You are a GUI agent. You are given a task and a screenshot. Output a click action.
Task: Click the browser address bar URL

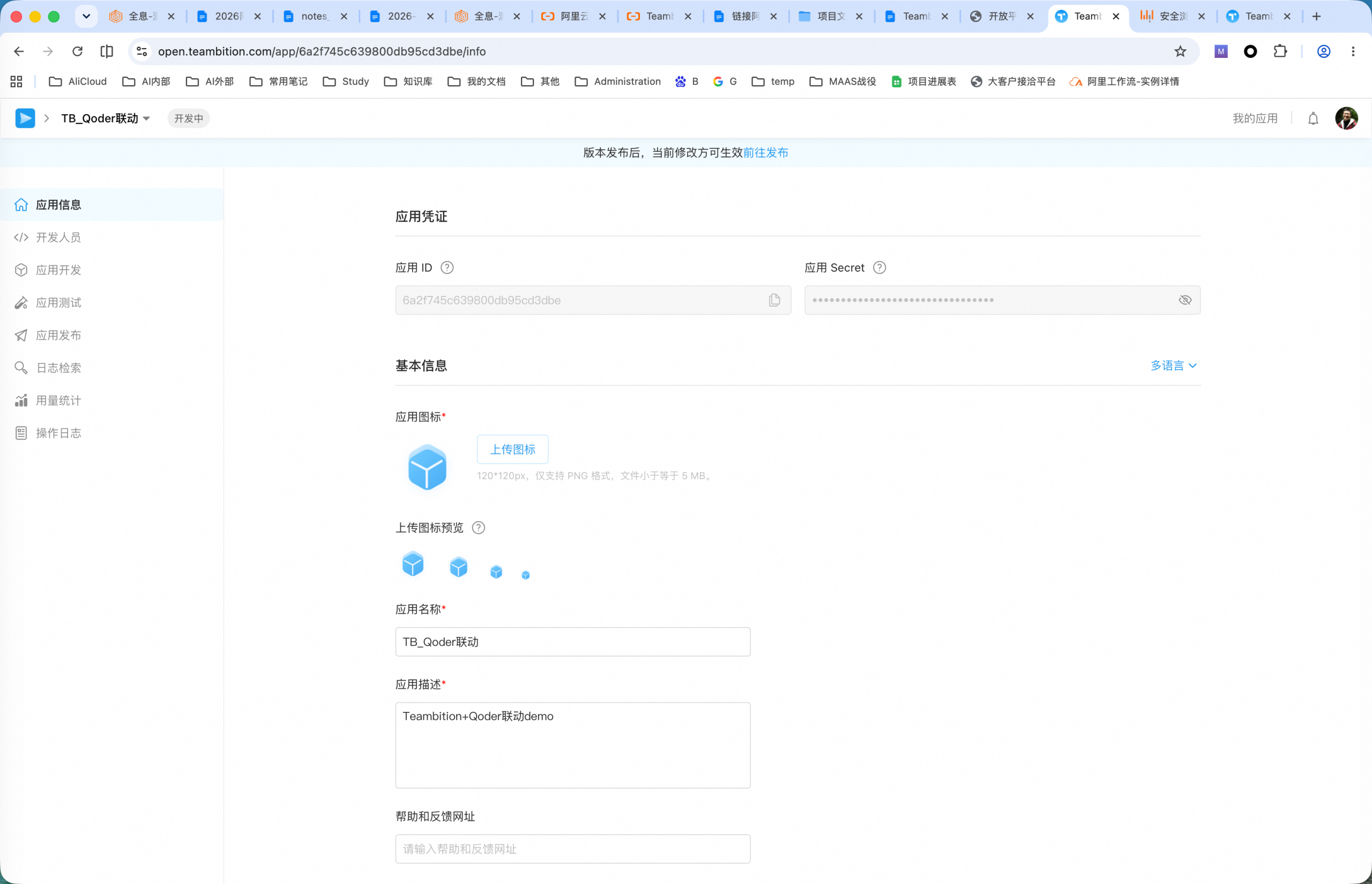pos(322,51)
